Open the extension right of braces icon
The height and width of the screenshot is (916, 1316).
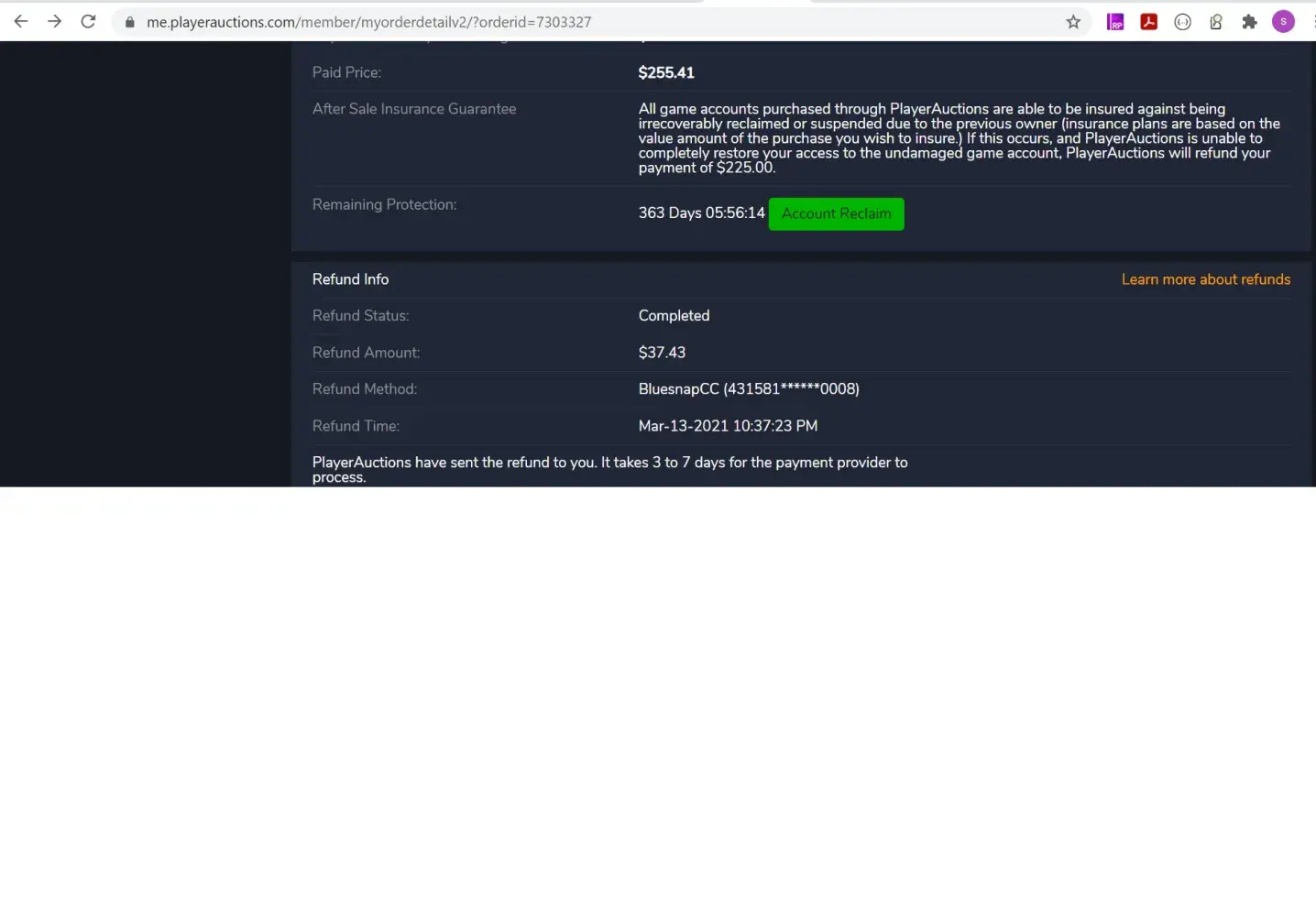[1216, 22]
